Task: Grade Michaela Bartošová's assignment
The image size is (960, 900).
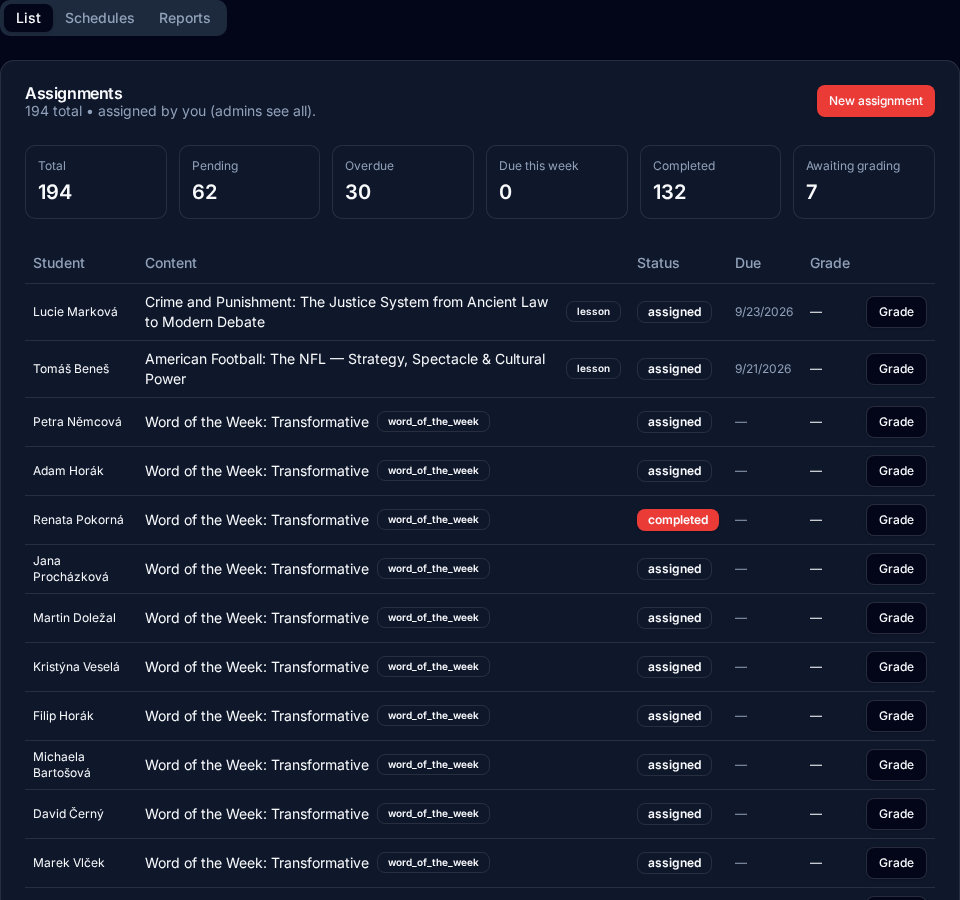Action: pyautogui.click(x=896, y=765)
